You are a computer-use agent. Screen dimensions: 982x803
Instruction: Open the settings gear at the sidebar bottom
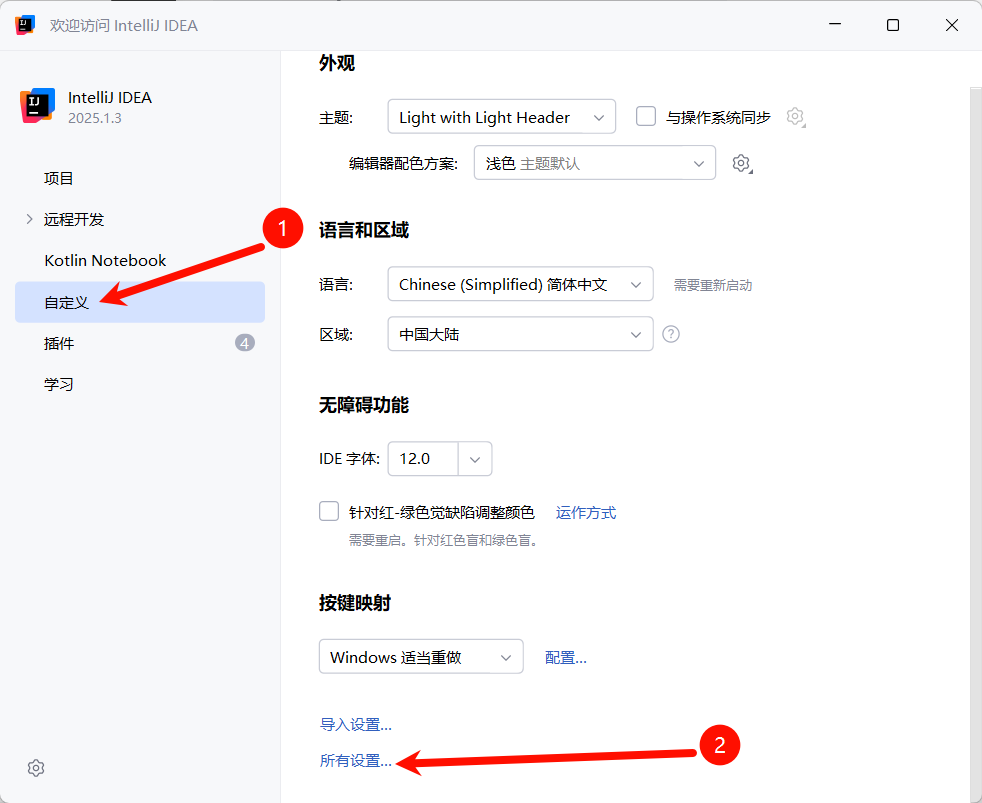coord(36,768)
